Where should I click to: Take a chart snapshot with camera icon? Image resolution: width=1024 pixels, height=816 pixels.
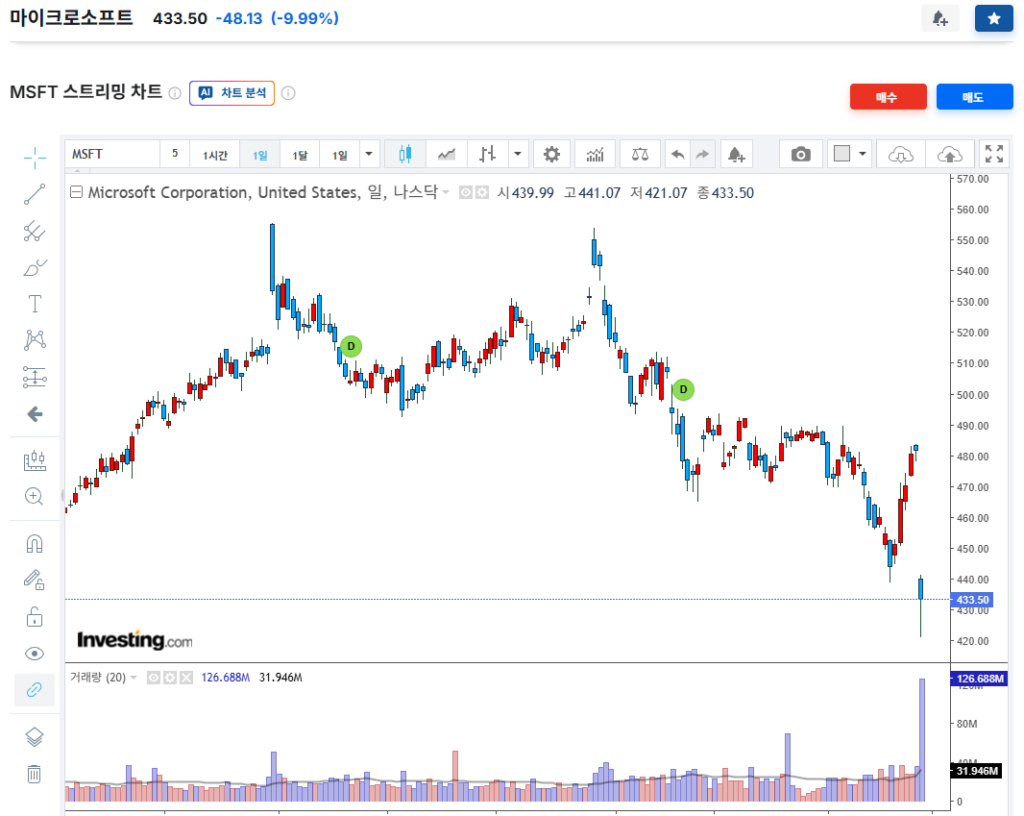[x=800, y=154]
